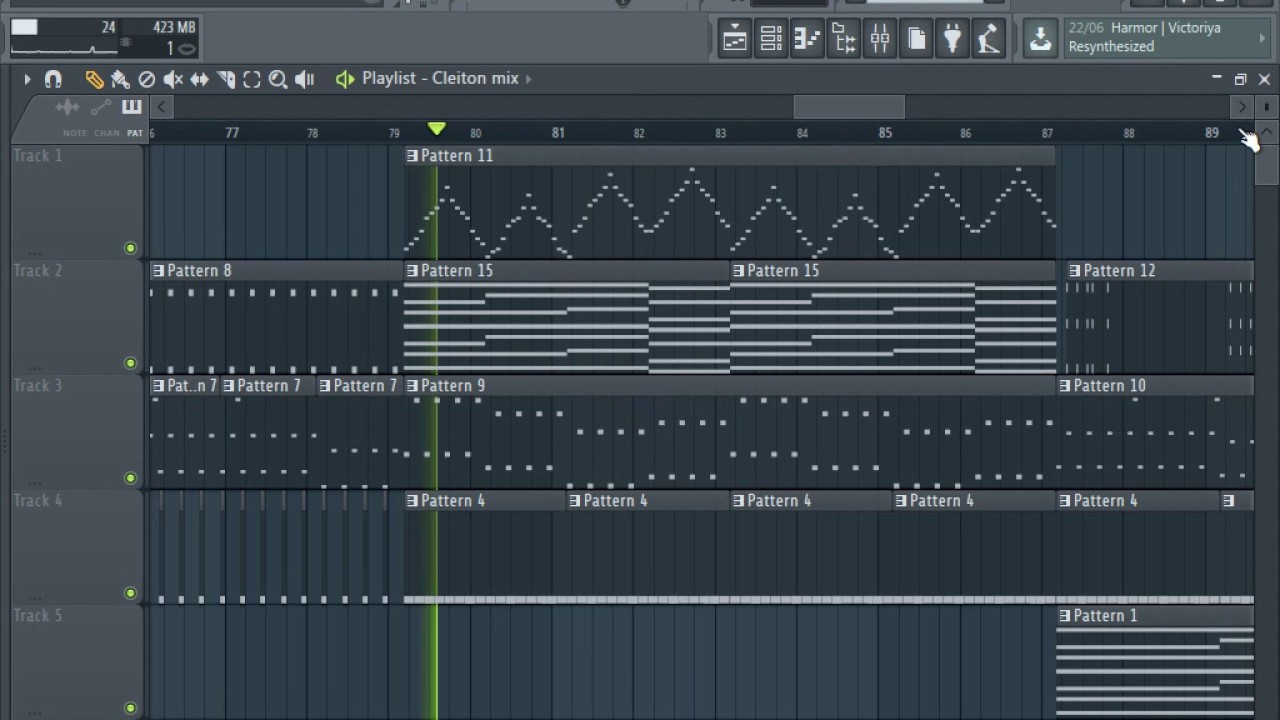Image resolution: width=1280 pixels, height=720 pixels.
Task: Switch to the pattern PAT tab
Action: 134,133
